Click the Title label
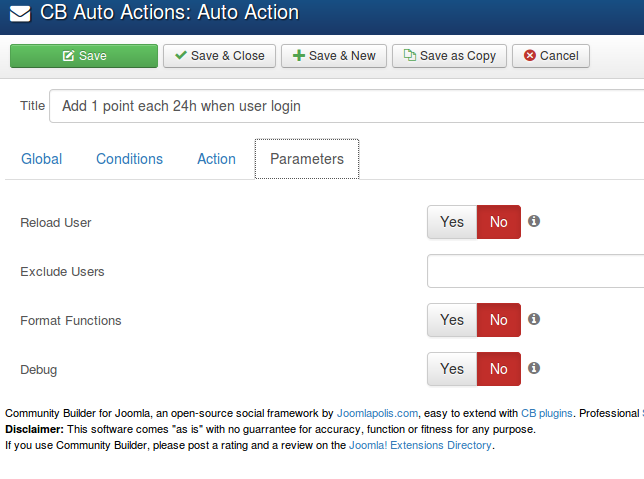 pos(32,106)
